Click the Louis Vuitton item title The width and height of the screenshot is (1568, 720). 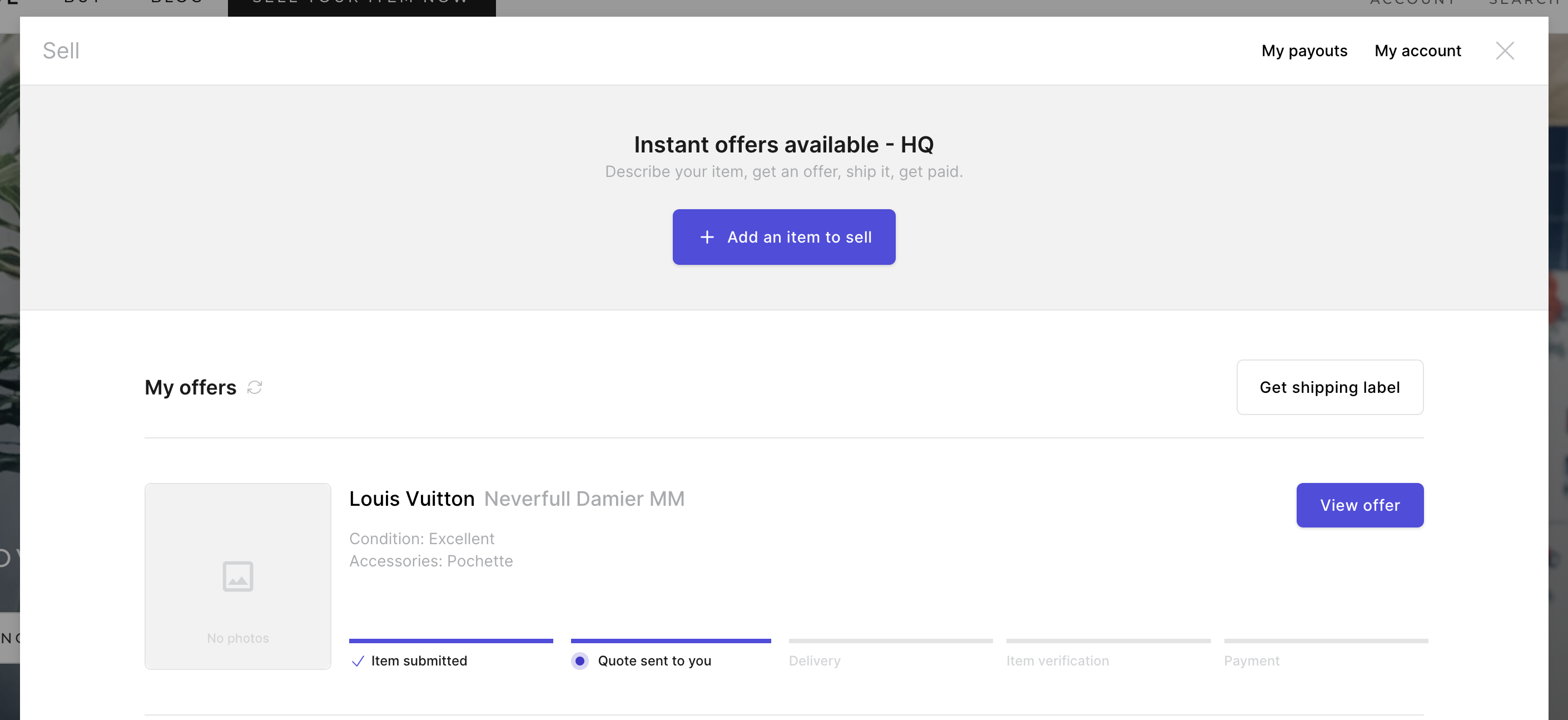tap(412, 499)
